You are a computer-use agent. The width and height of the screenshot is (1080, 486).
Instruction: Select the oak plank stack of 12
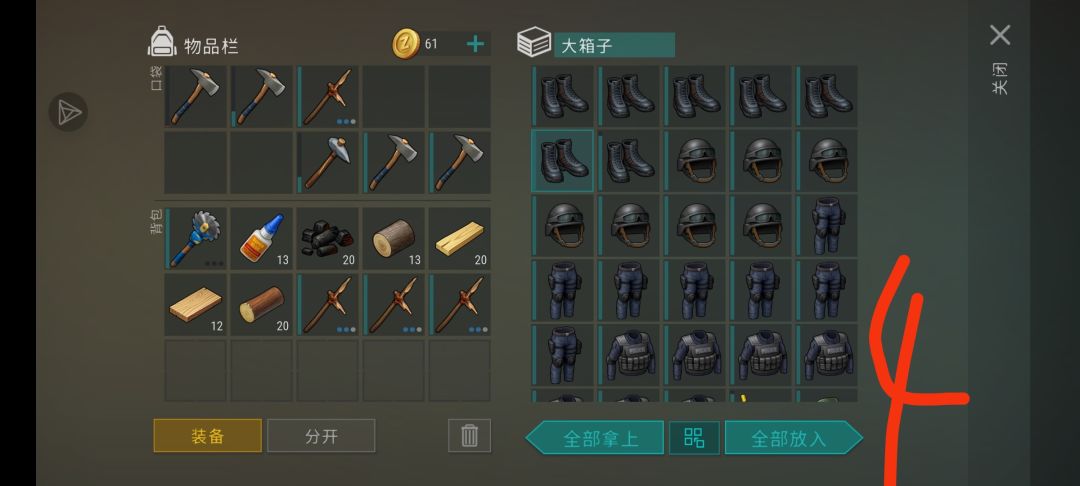[x=195, y=304]
